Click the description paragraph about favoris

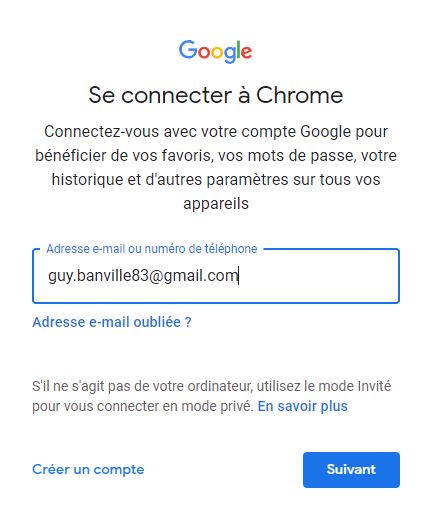coord(216,167)
